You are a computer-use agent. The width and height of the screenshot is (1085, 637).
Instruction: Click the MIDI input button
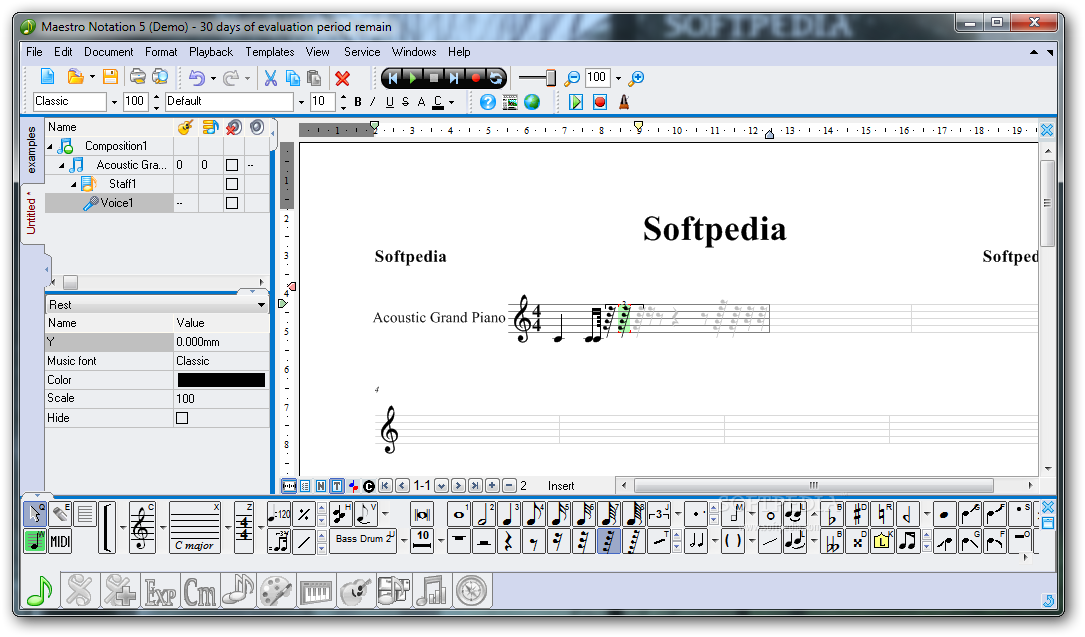(60, 541)
